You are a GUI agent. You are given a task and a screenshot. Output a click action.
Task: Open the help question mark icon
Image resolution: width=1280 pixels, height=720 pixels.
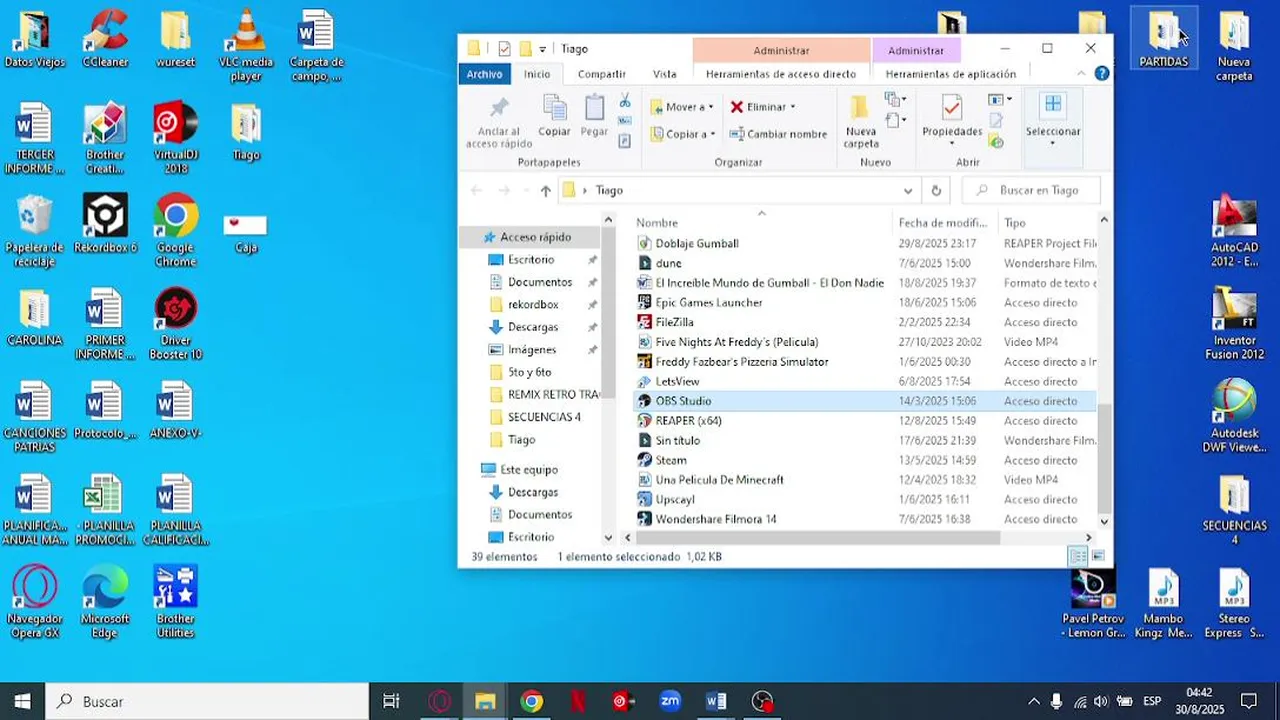coord(1101,74)
